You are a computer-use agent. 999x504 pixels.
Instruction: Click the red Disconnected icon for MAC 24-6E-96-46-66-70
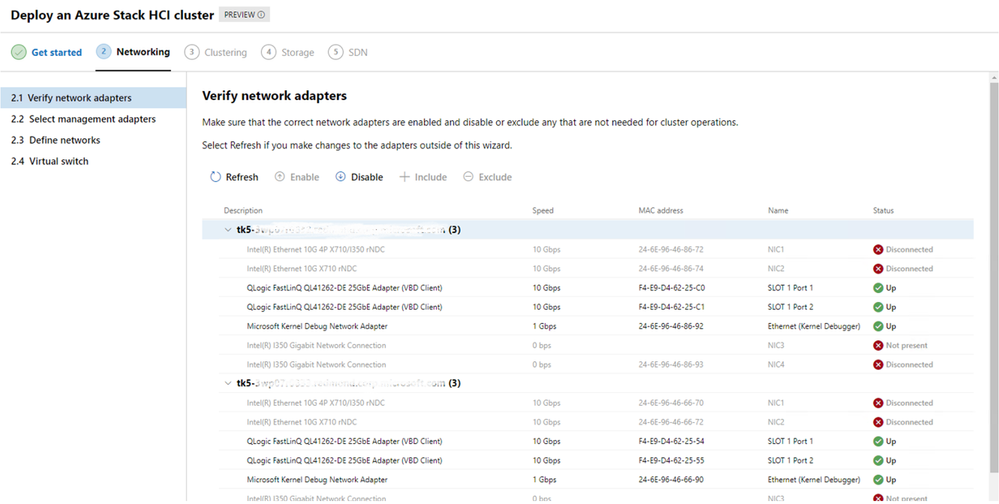tap(878, 403)
